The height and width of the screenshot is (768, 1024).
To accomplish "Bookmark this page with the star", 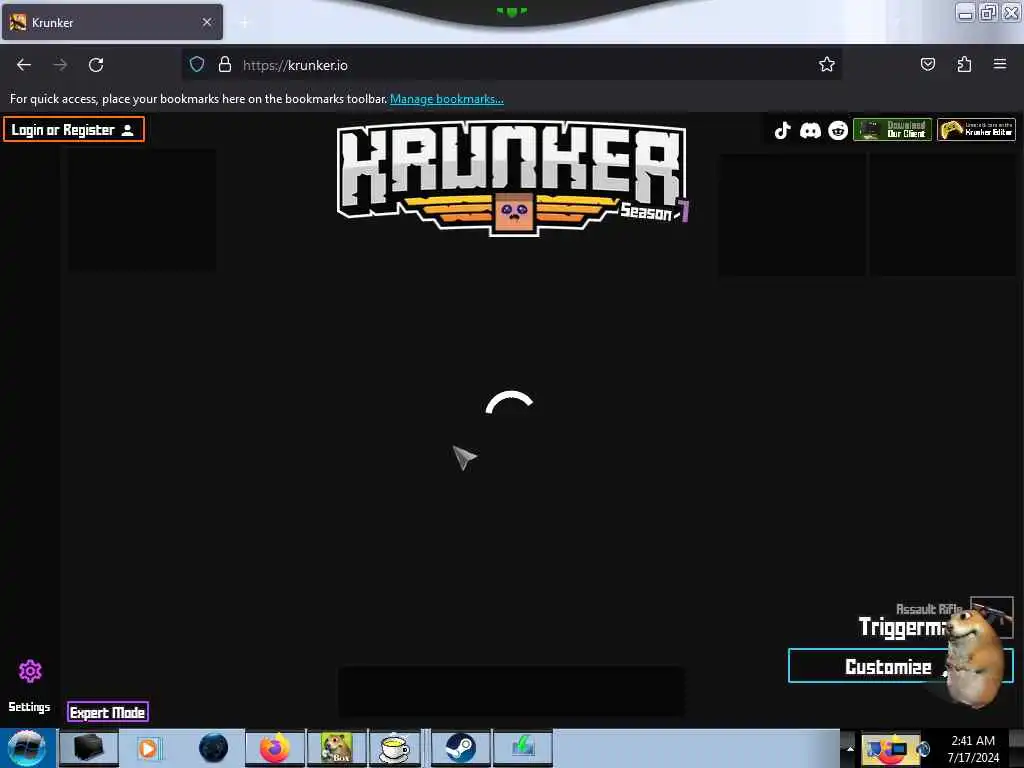I will tap(827, 64).
